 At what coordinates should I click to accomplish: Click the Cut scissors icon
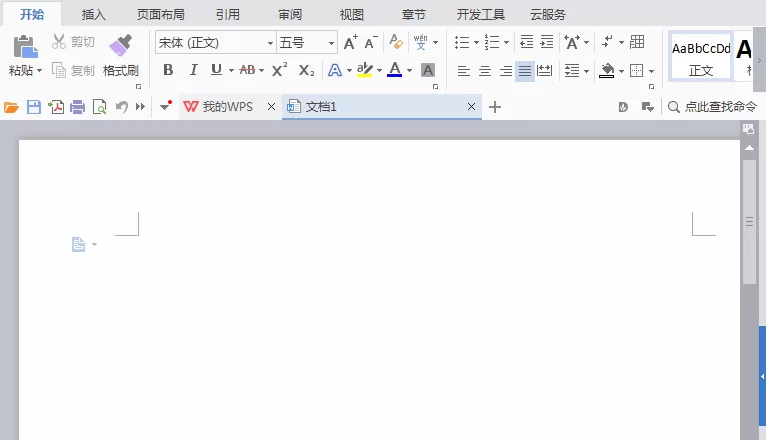point(59,42)
